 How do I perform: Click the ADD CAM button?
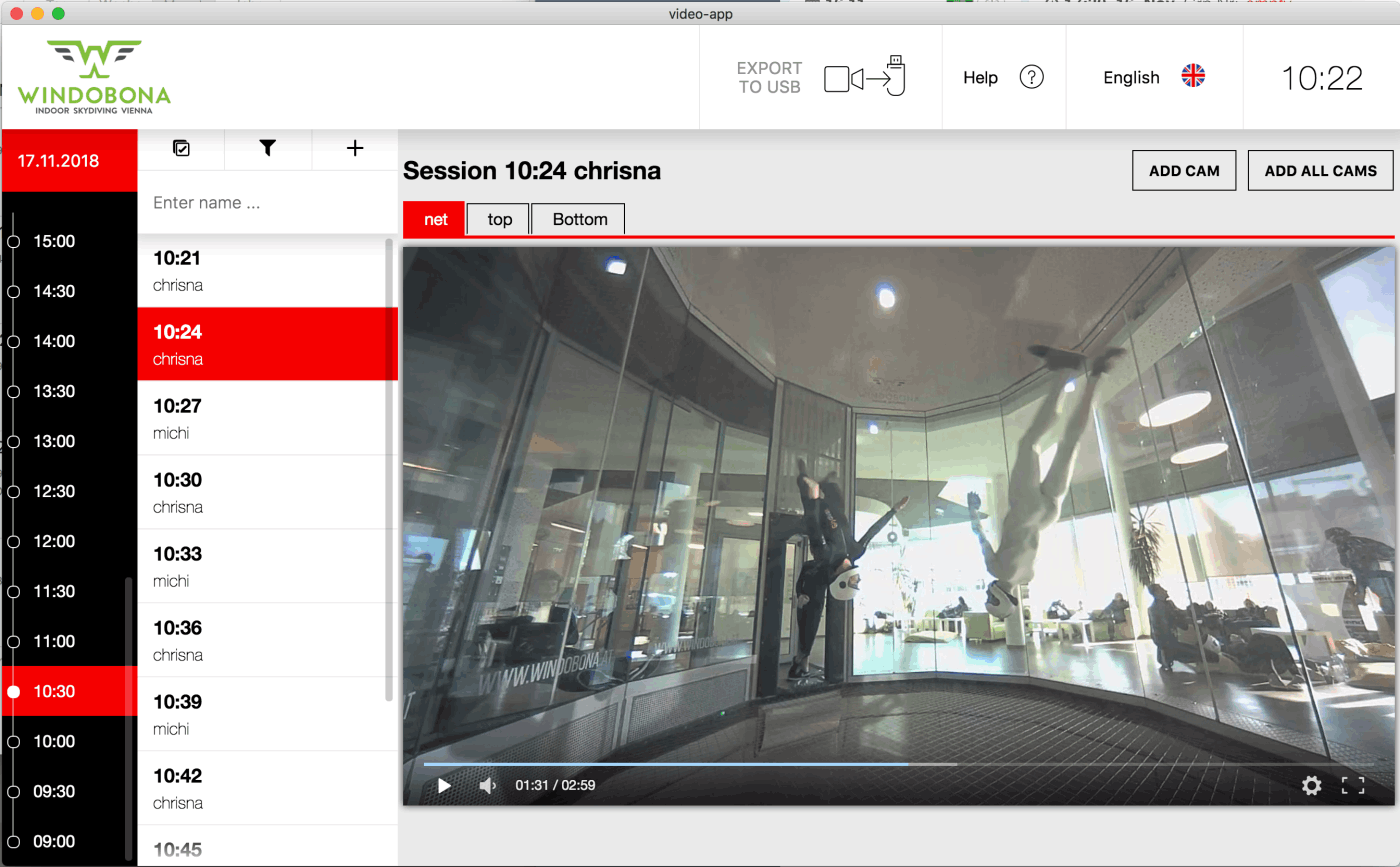click(1184, 171)
